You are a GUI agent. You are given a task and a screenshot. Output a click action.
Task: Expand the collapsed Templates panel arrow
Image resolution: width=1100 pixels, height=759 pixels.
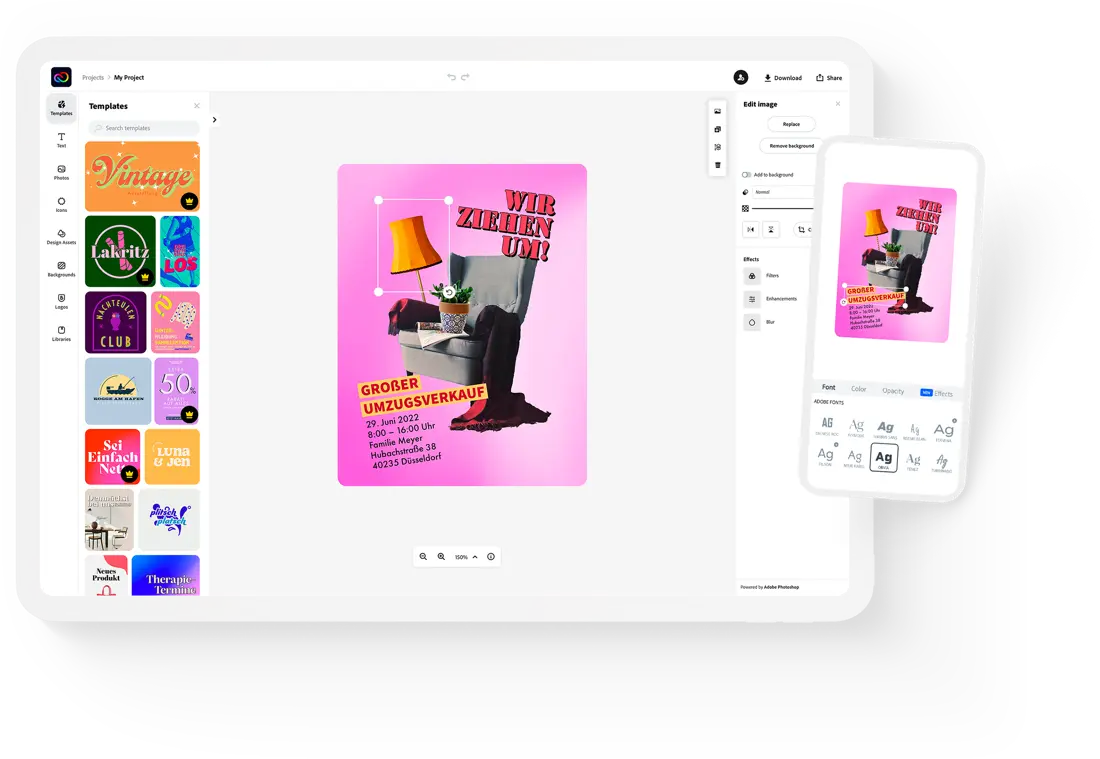point(214,118)
